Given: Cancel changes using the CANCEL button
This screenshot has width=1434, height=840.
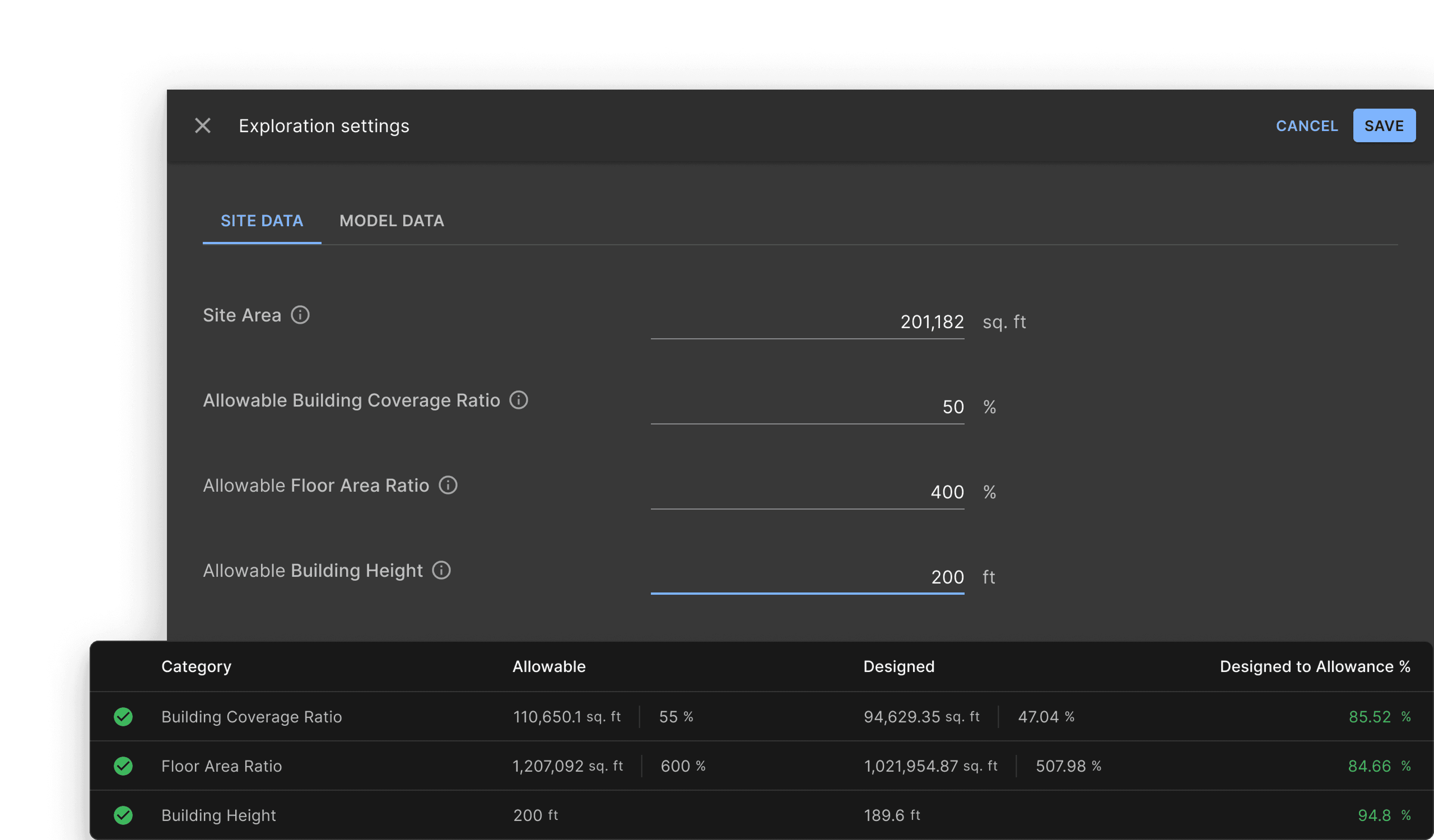Looking at the screenshot, I should click(x=1307, y=125).
